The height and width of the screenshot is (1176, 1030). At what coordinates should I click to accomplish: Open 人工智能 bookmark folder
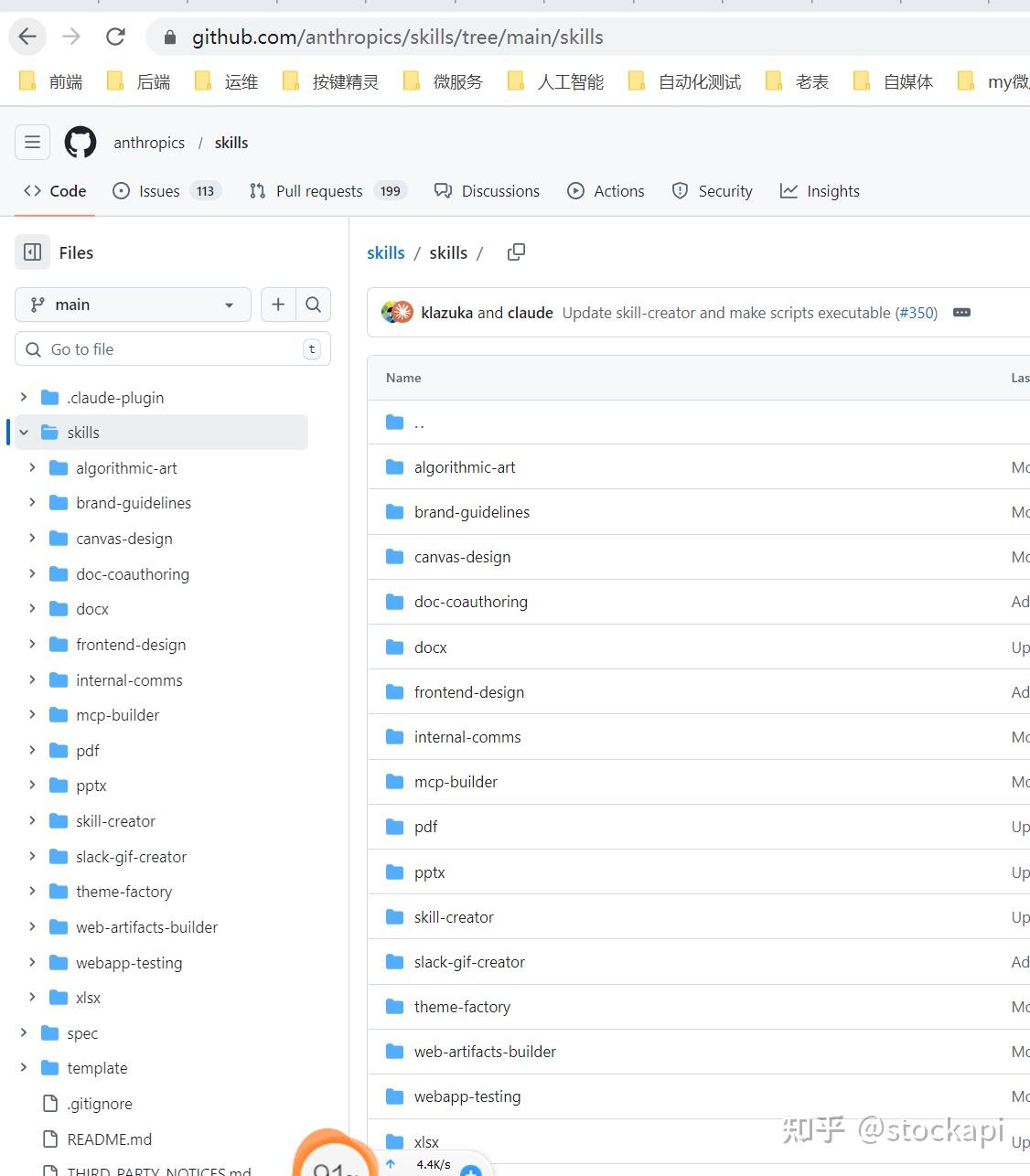click(554, 82)
